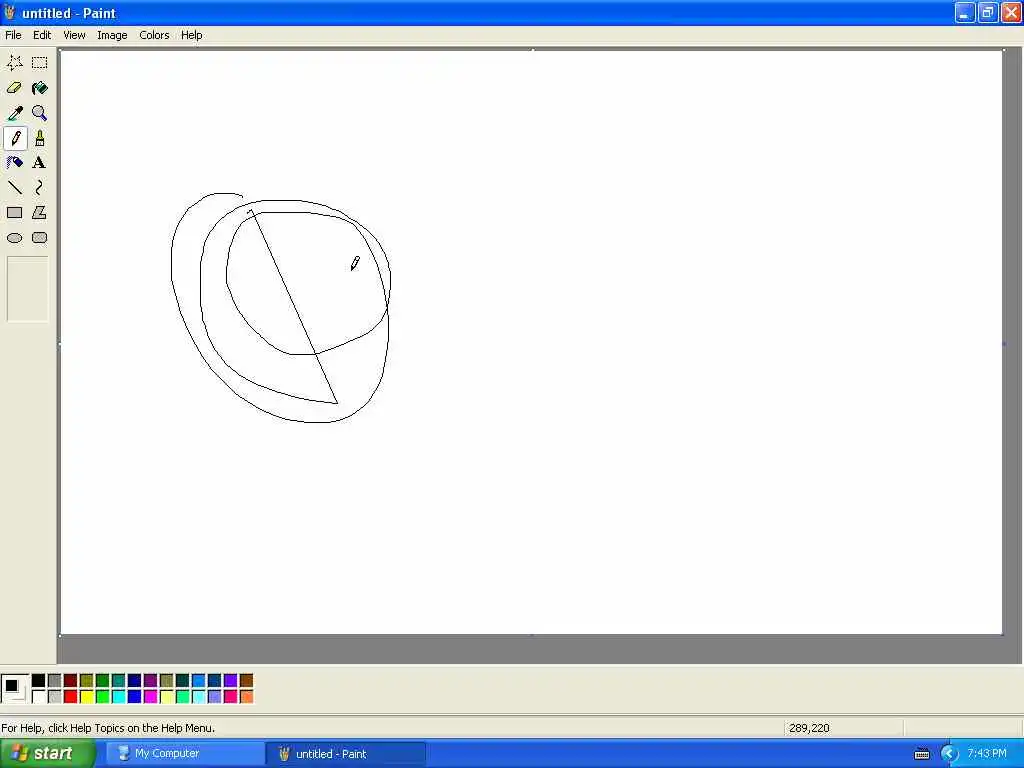Activate the Pick Color eyedropper tool
Screen dimensions: 1024x768
click(x=14, y=113)
